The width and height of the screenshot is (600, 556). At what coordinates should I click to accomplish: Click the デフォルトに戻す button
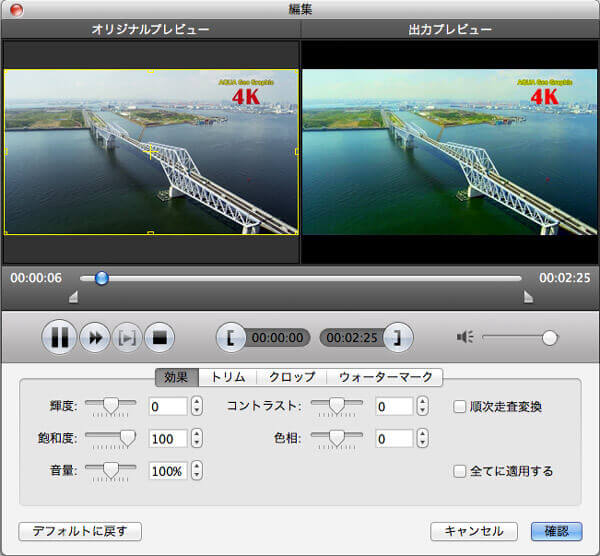tap(80, 531)
